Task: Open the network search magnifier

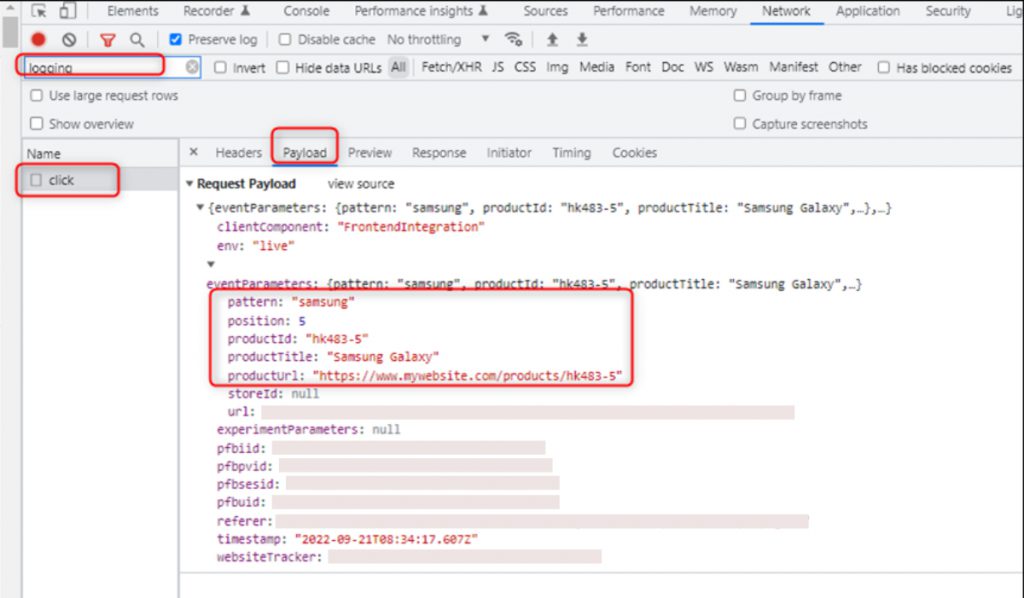Action: tap(137, 40)
